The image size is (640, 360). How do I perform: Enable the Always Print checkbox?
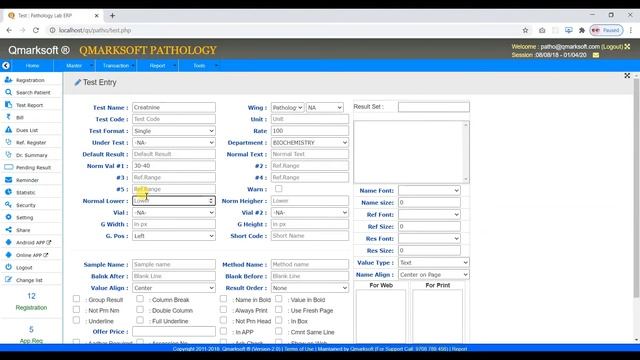(x=223, y=309)
